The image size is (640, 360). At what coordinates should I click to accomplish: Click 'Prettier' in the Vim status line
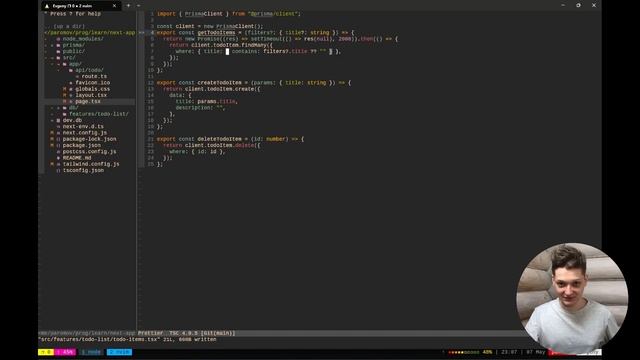150,333
